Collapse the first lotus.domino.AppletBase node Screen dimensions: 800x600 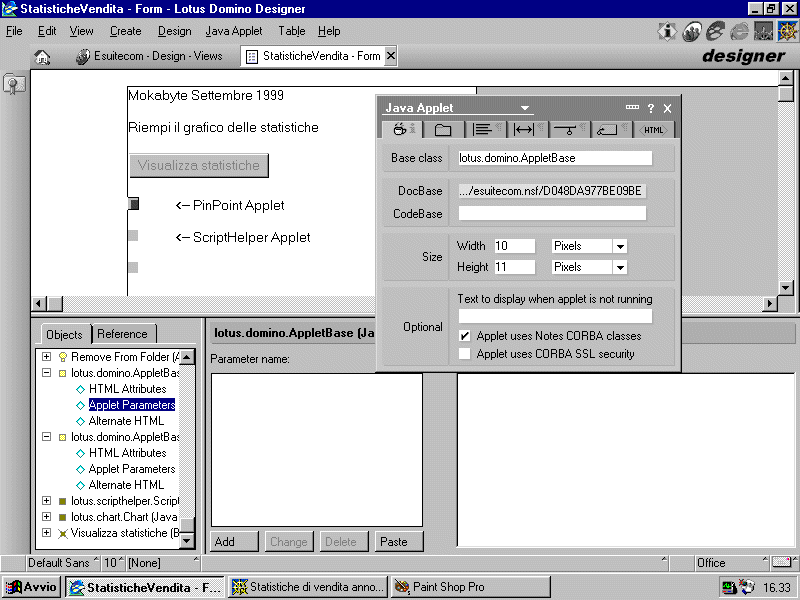click(x=46, y=372)
